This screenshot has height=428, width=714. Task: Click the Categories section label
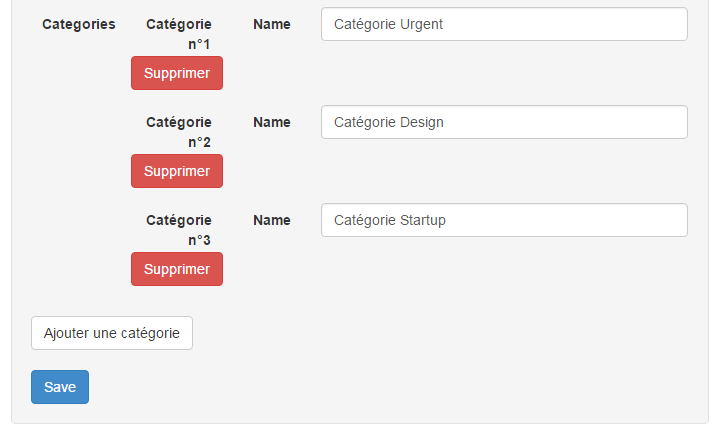coord(79,24)
